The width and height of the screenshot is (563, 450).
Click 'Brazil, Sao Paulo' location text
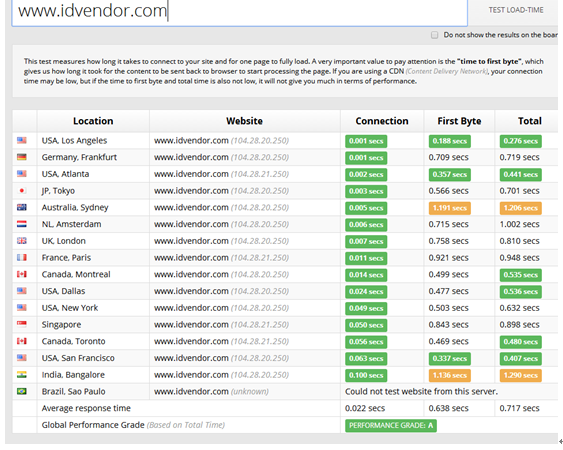click(74, 391)
